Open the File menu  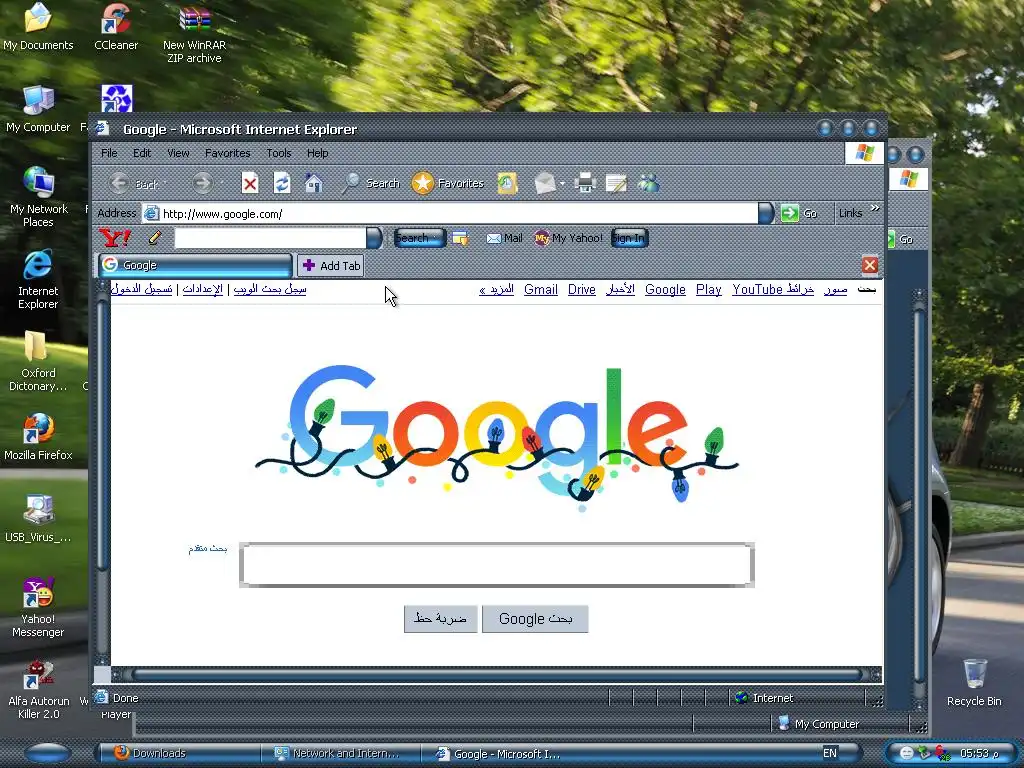[x=109, y=153]
